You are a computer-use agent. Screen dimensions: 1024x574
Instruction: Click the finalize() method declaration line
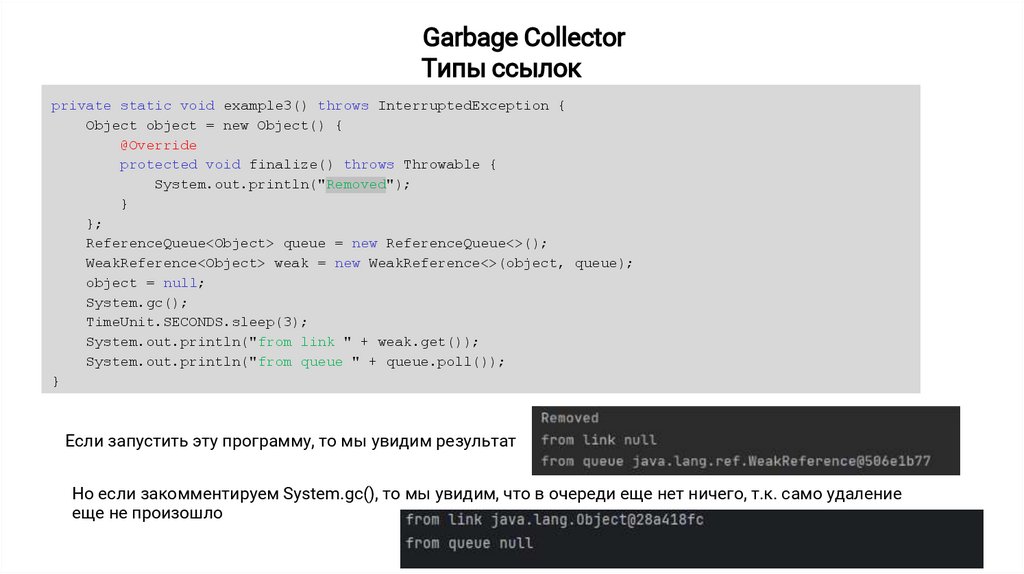pos(307,165)
